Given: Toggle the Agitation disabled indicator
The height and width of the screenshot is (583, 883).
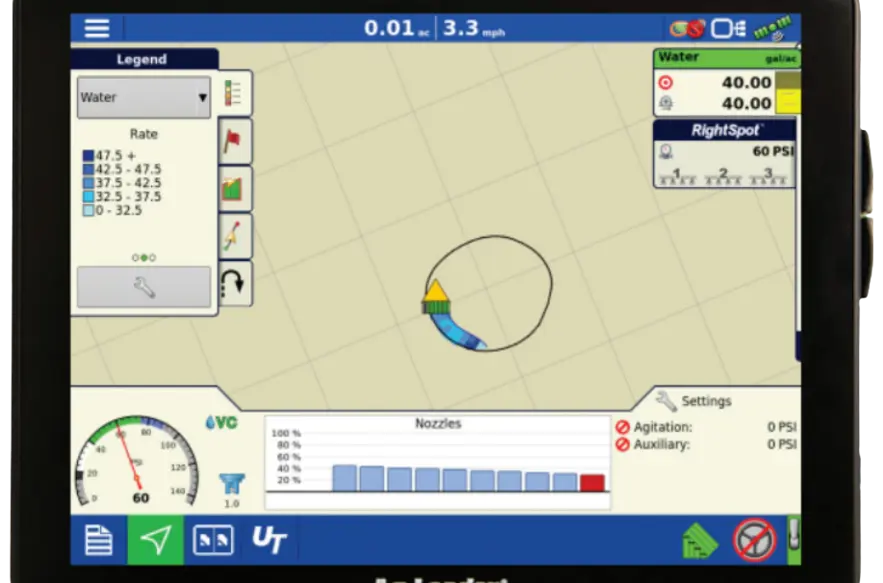Looking at the screenshot, I should (623, 427).
